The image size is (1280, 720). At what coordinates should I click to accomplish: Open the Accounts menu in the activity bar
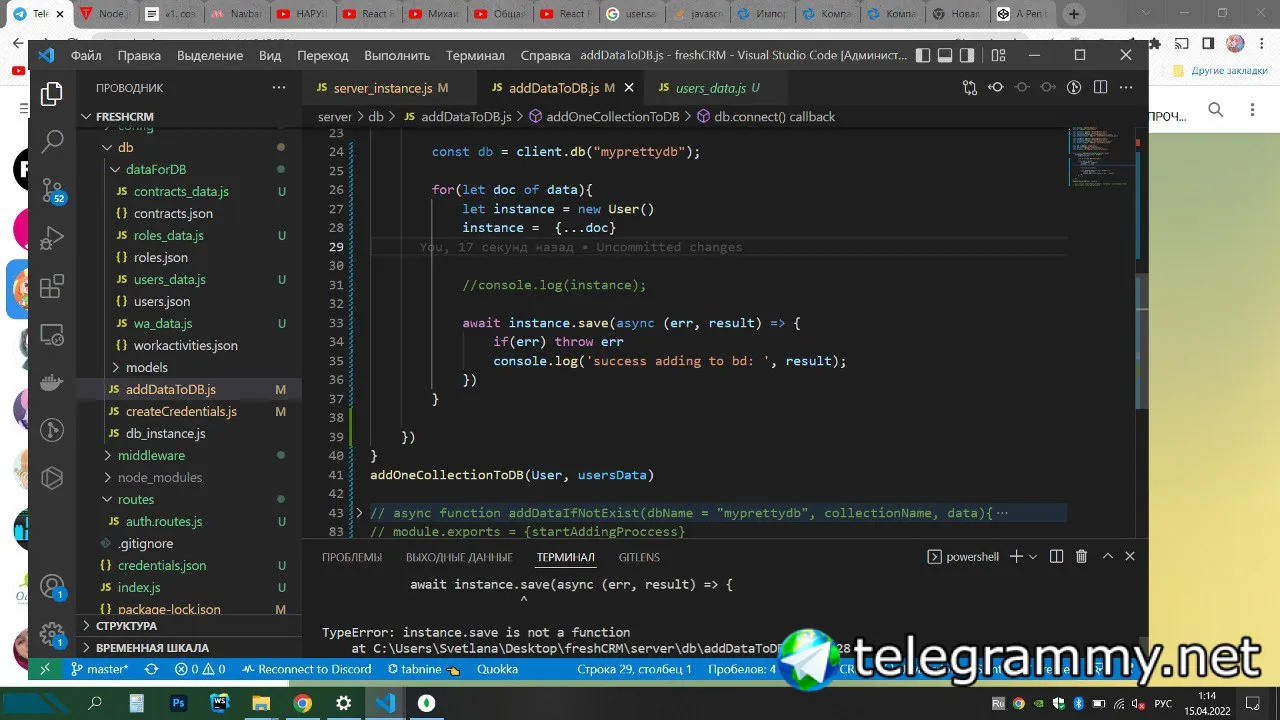click(52, 587)
